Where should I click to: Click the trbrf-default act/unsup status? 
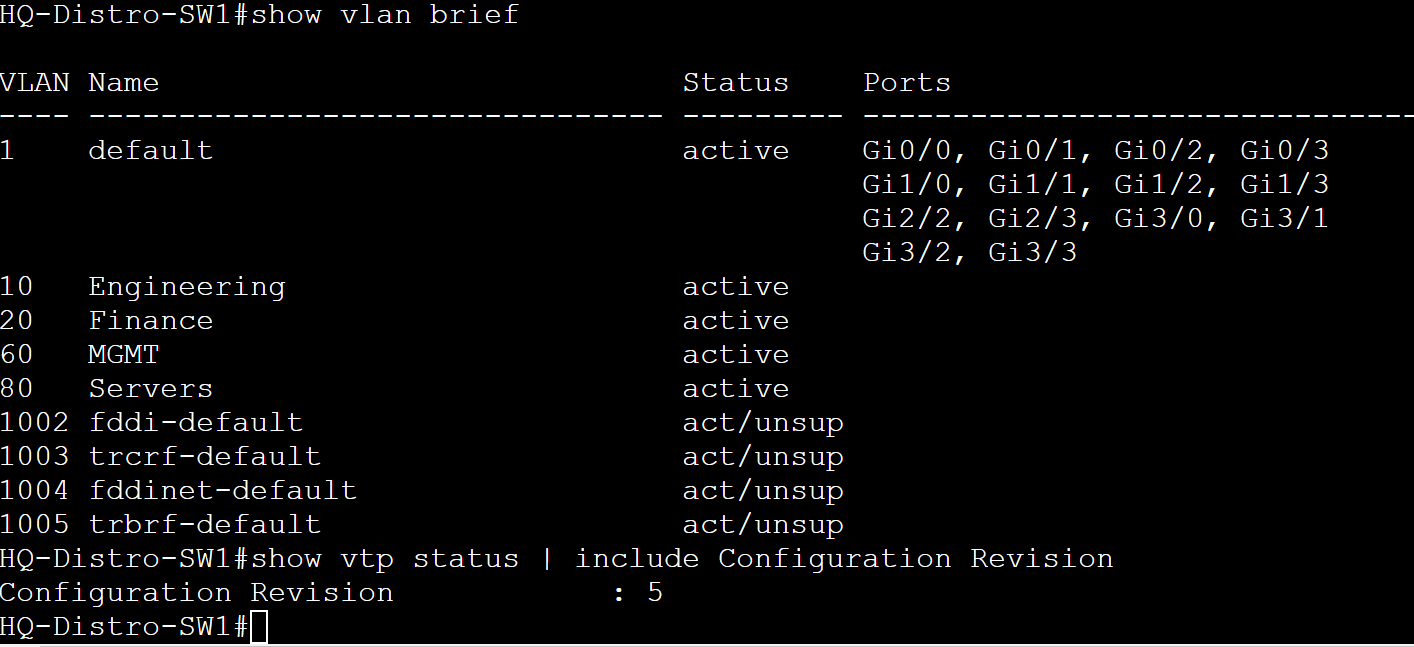763,525
